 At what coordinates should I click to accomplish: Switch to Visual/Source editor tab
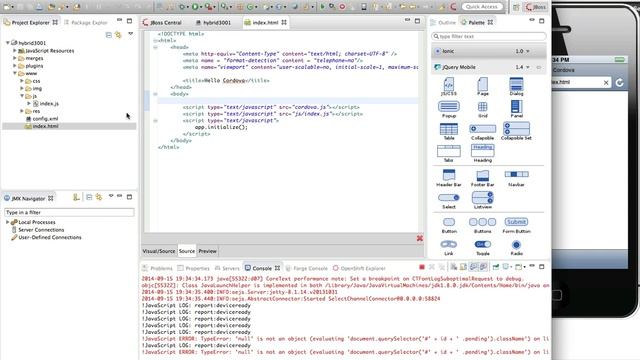click(x=159, y=251)
